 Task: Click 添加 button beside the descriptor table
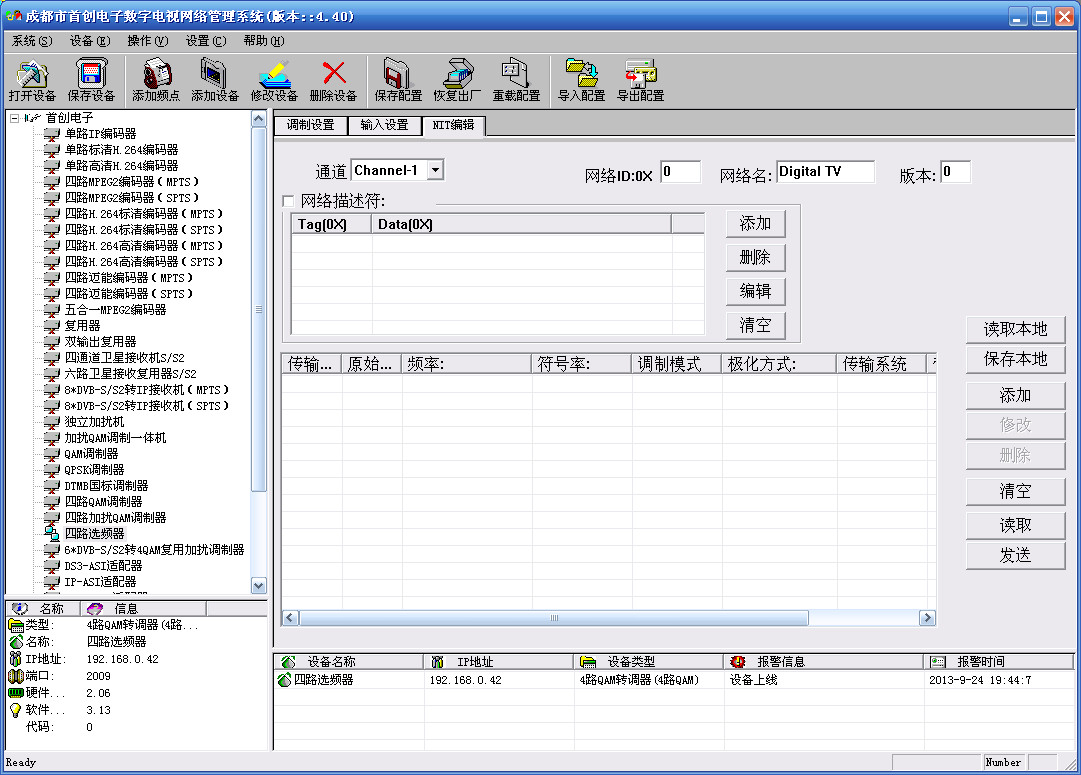pyautogui.click(x=756, y=223)
